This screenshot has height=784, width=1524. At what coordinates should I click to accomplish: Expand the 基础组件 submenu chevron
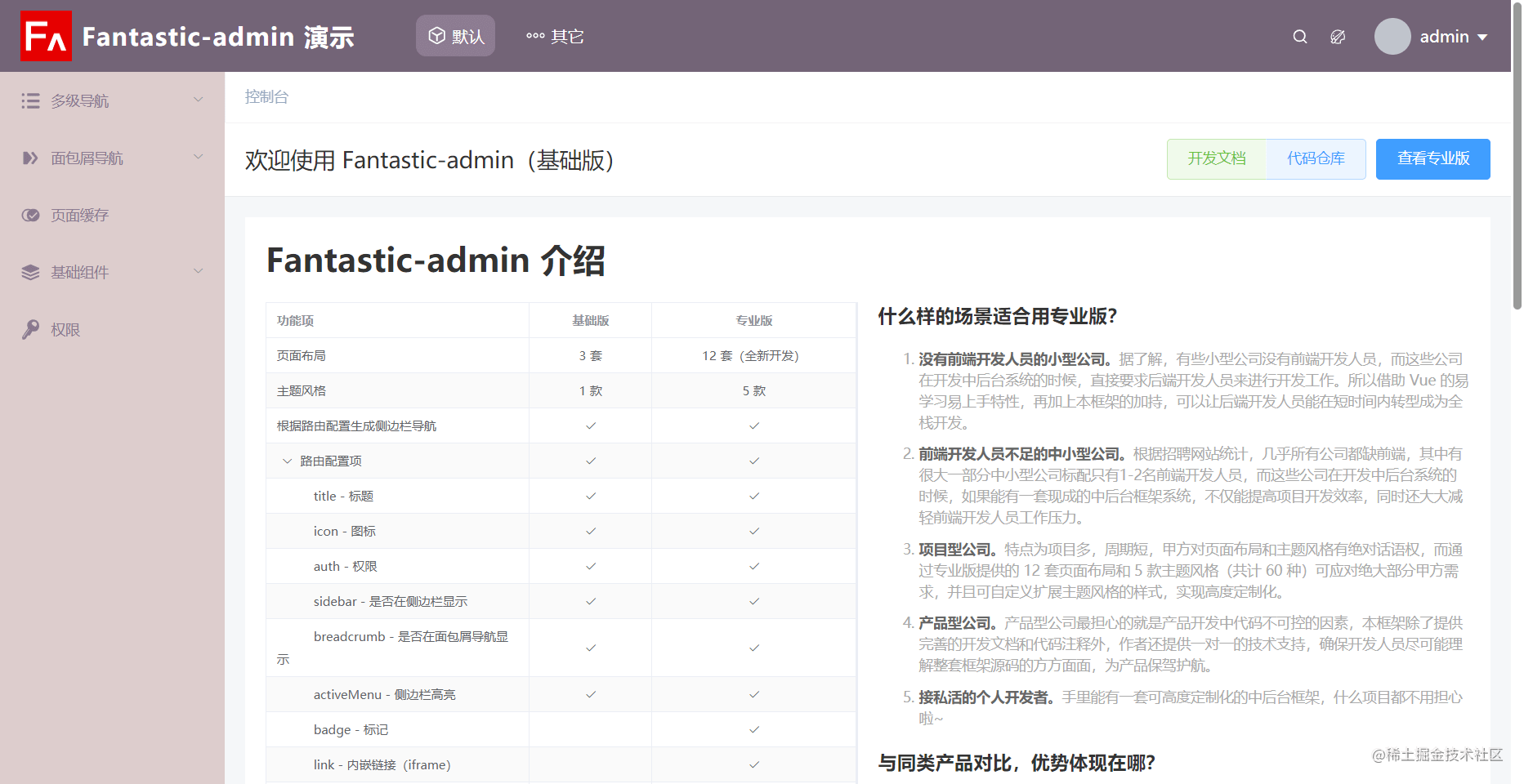198,271
